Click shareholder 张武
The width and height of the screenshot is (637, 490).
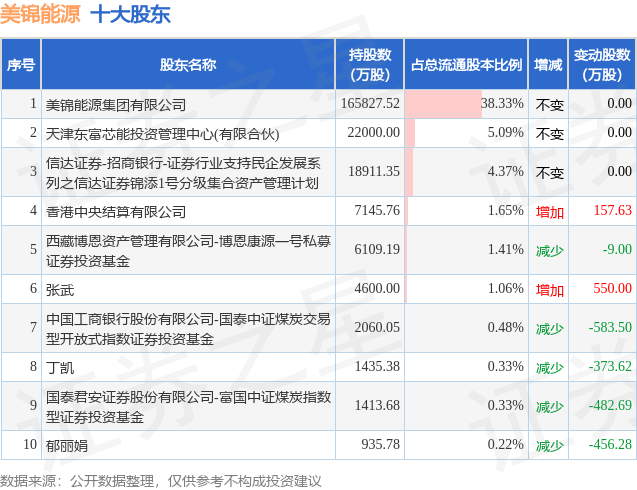tap(60, 290)
